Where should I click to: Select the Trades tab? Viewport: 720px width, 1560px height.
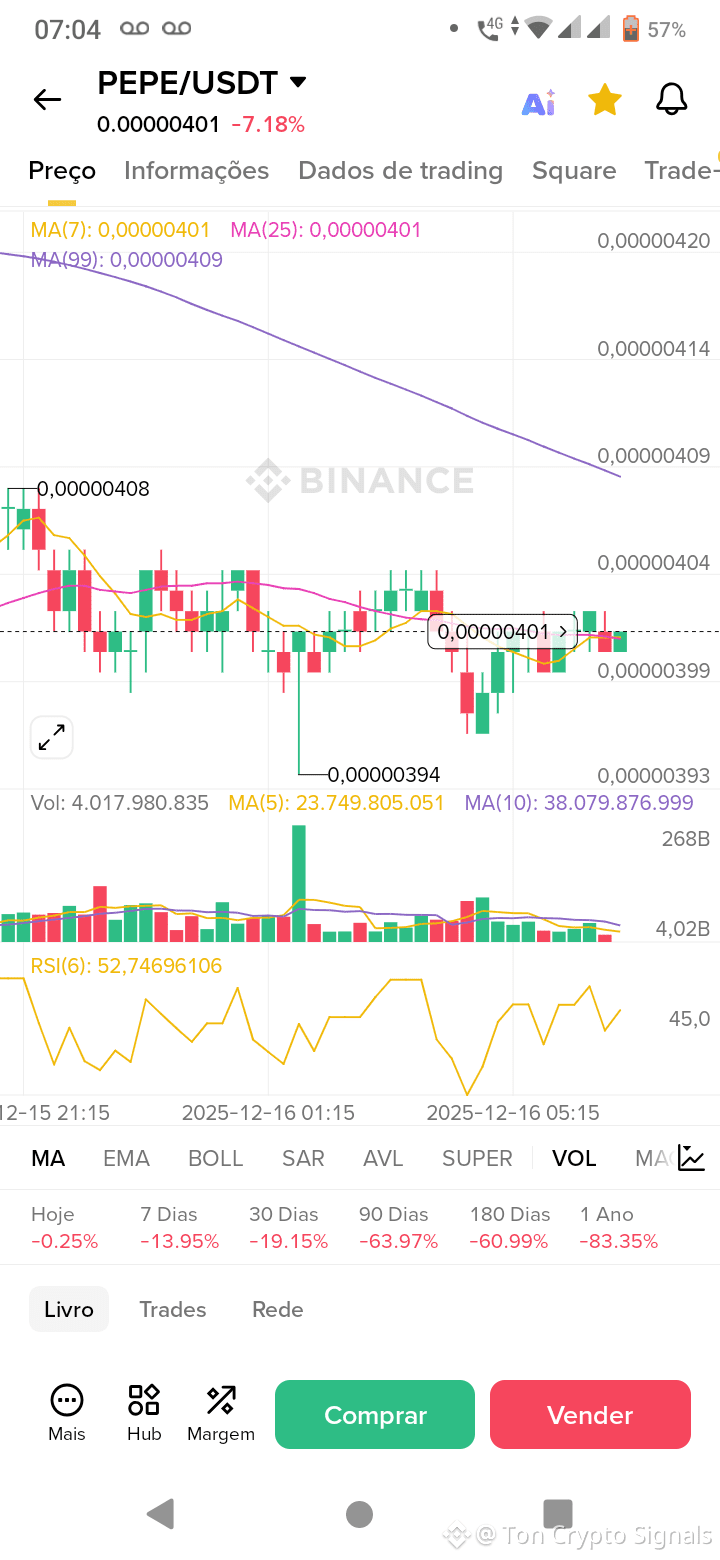click(173, 1309)
